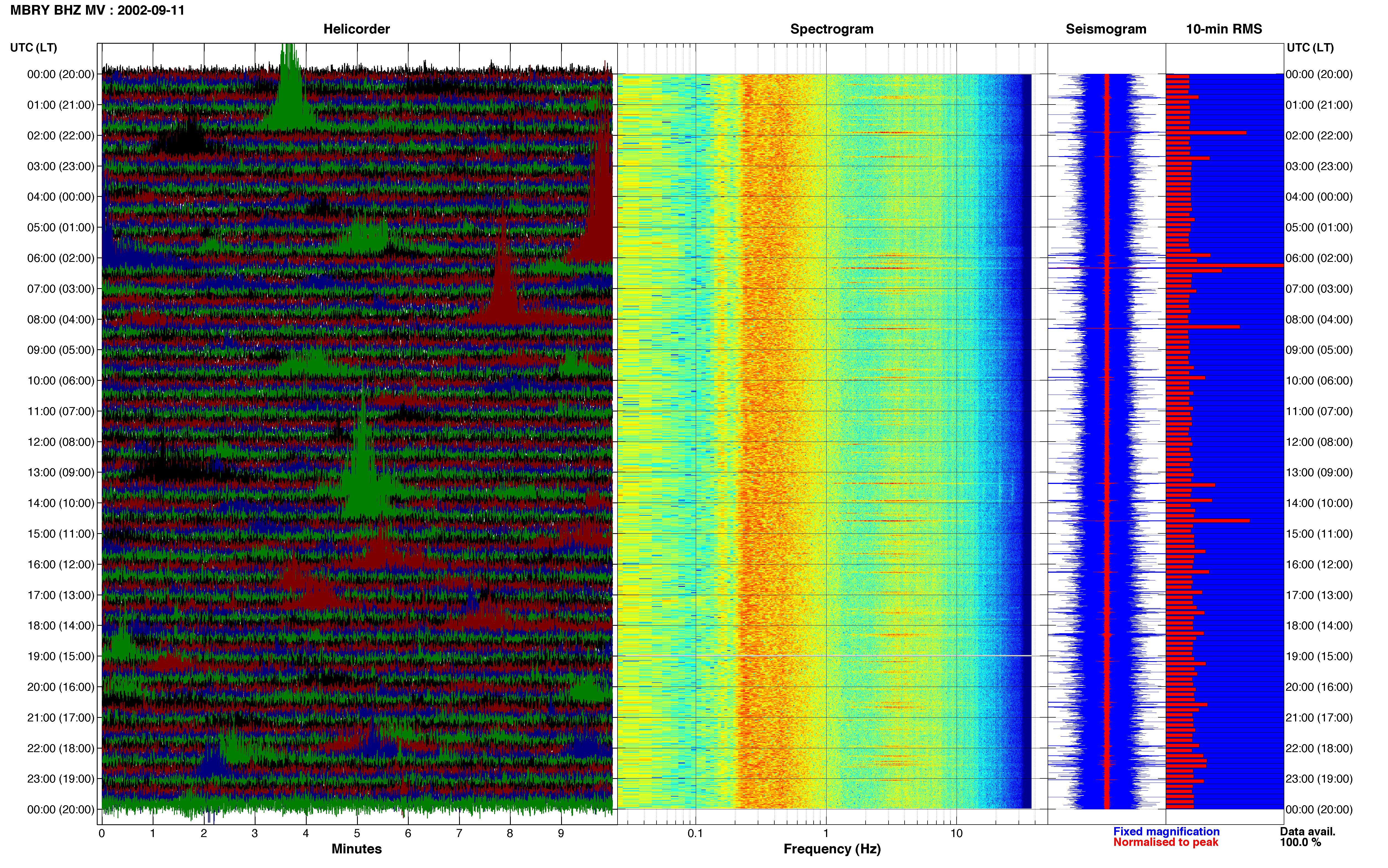This screenshot has height=868, width=1388.
Task: Click the Frequency axis tick '10'
Action: click(x=956, y=833)
